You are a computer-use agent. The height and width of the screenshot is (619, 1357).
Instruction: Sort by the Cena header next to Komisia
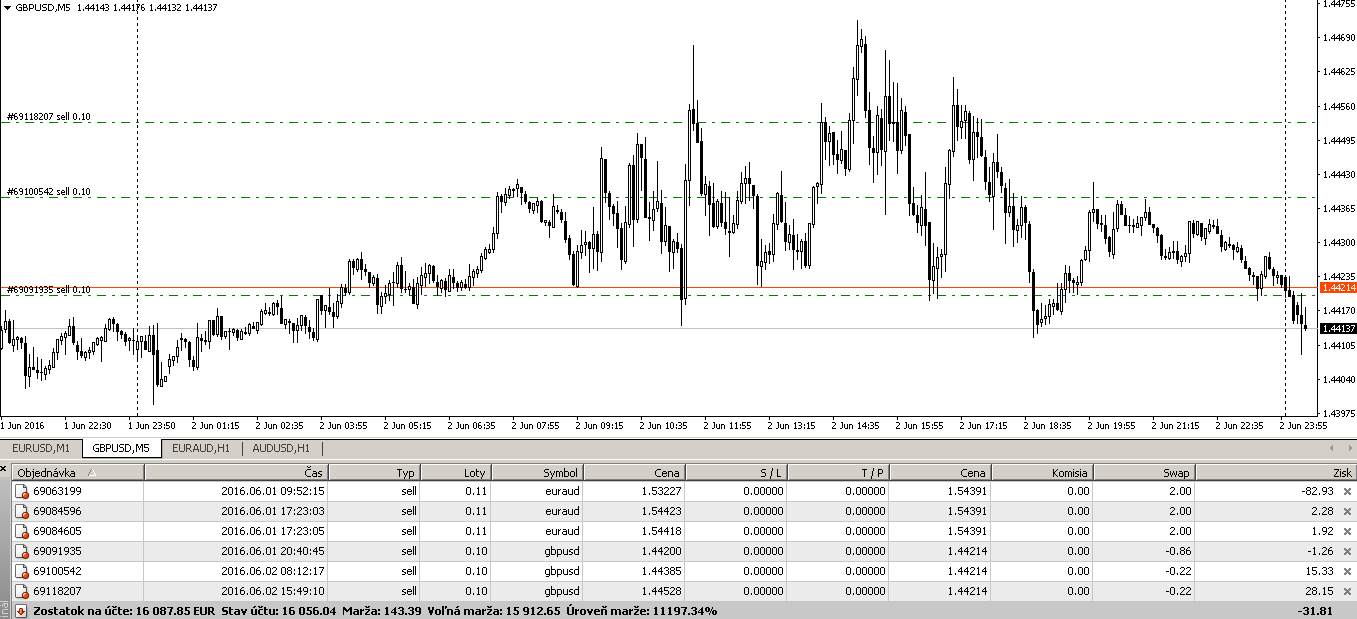pos(941,472)
